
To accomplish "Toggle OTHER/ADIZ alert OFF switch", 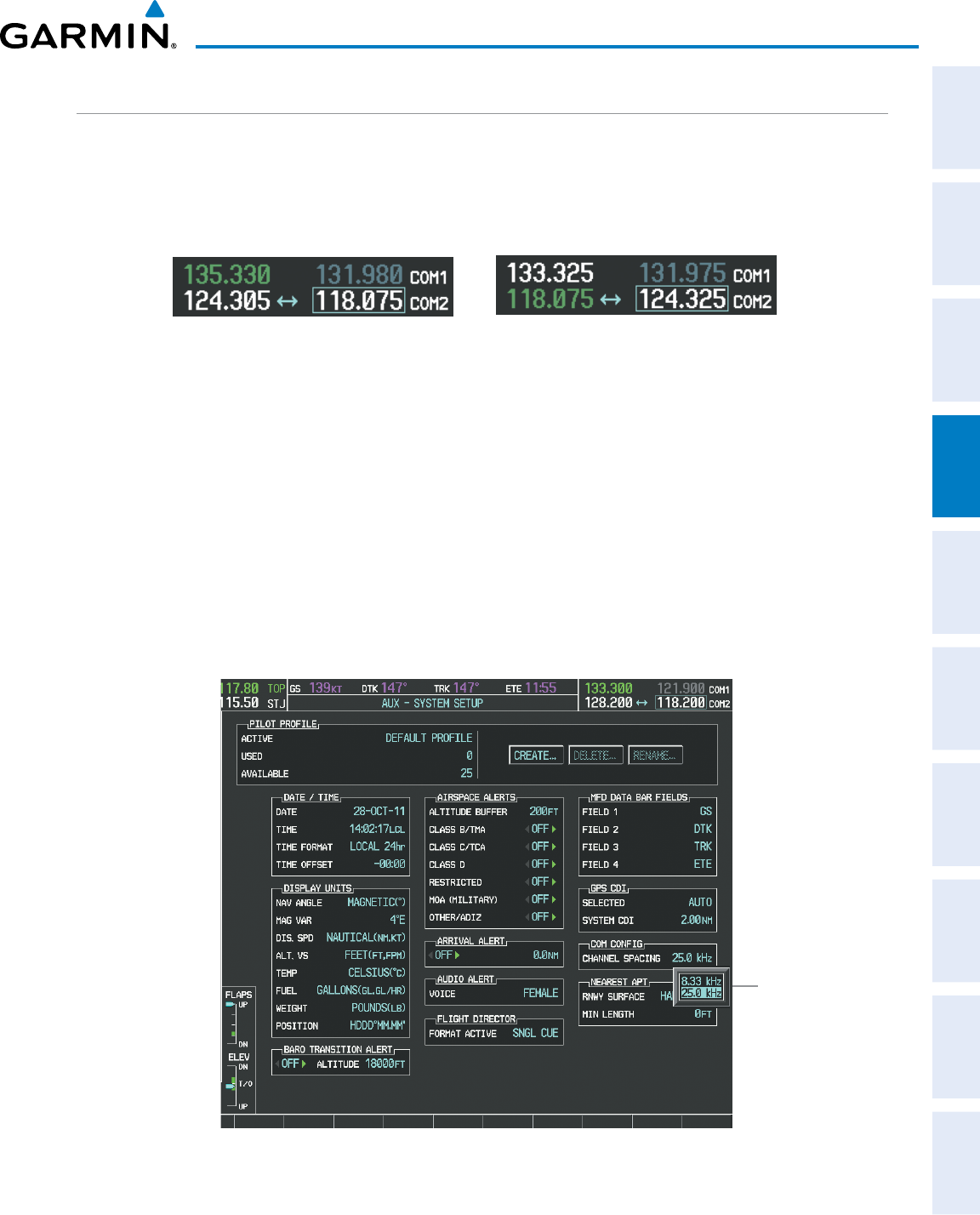I will click(x=542, y=917).
